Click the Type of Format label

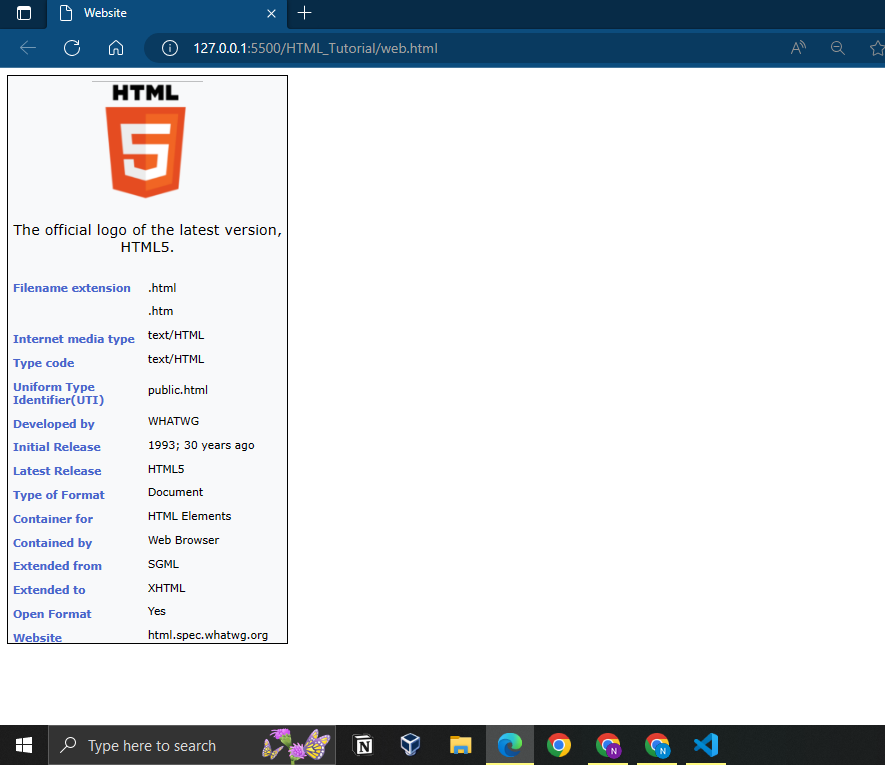[59, 495]
